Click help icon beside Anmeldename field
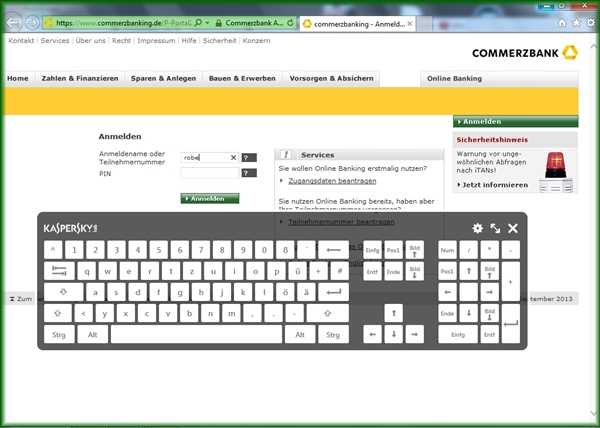This screenshot has width=600, height=428. [x=249, y=158]
